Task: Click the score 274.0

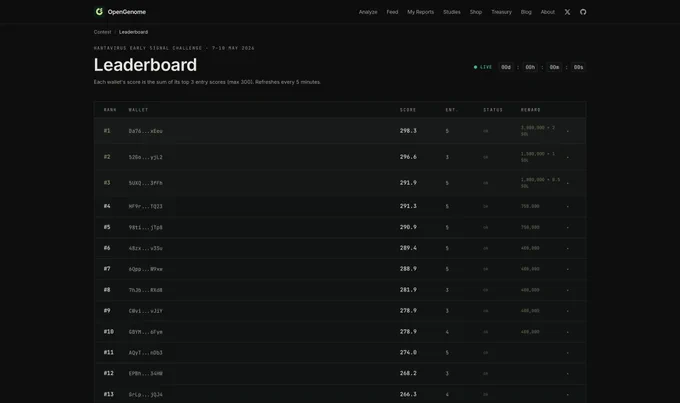Action: click(x=408, y=352)
